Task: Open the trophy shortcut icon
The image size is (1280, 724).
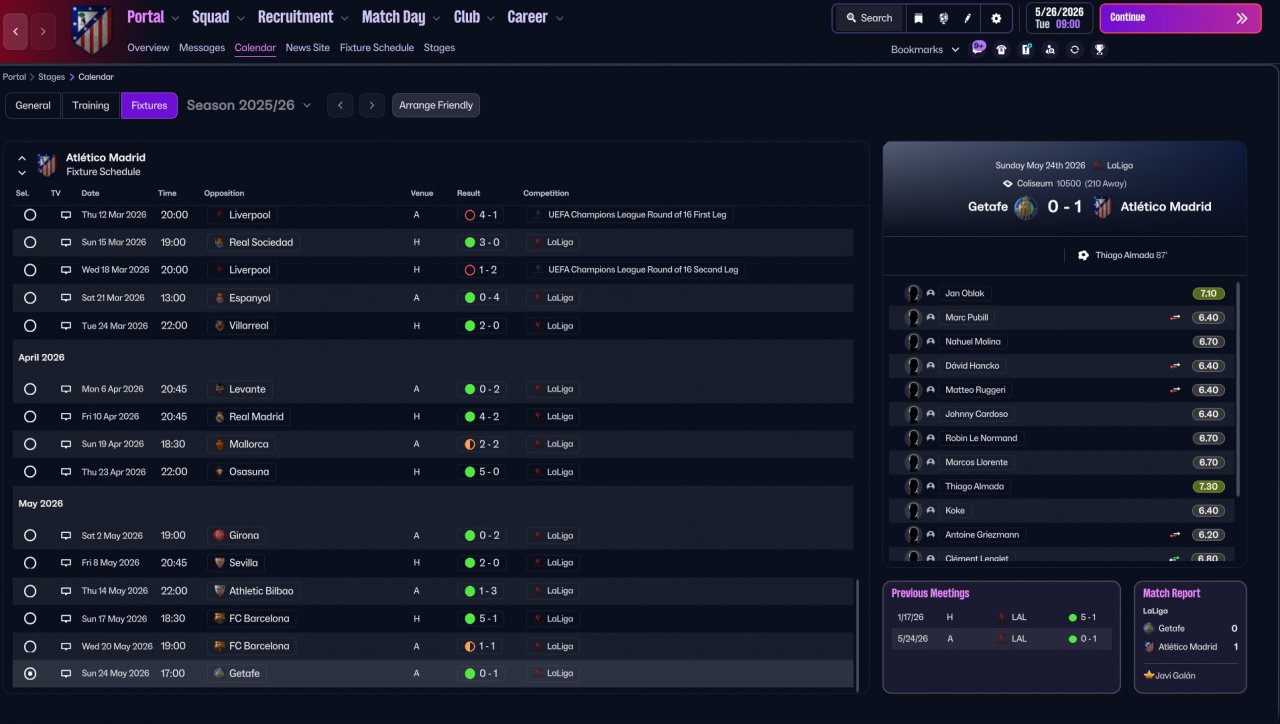Action: (1099, 49)
